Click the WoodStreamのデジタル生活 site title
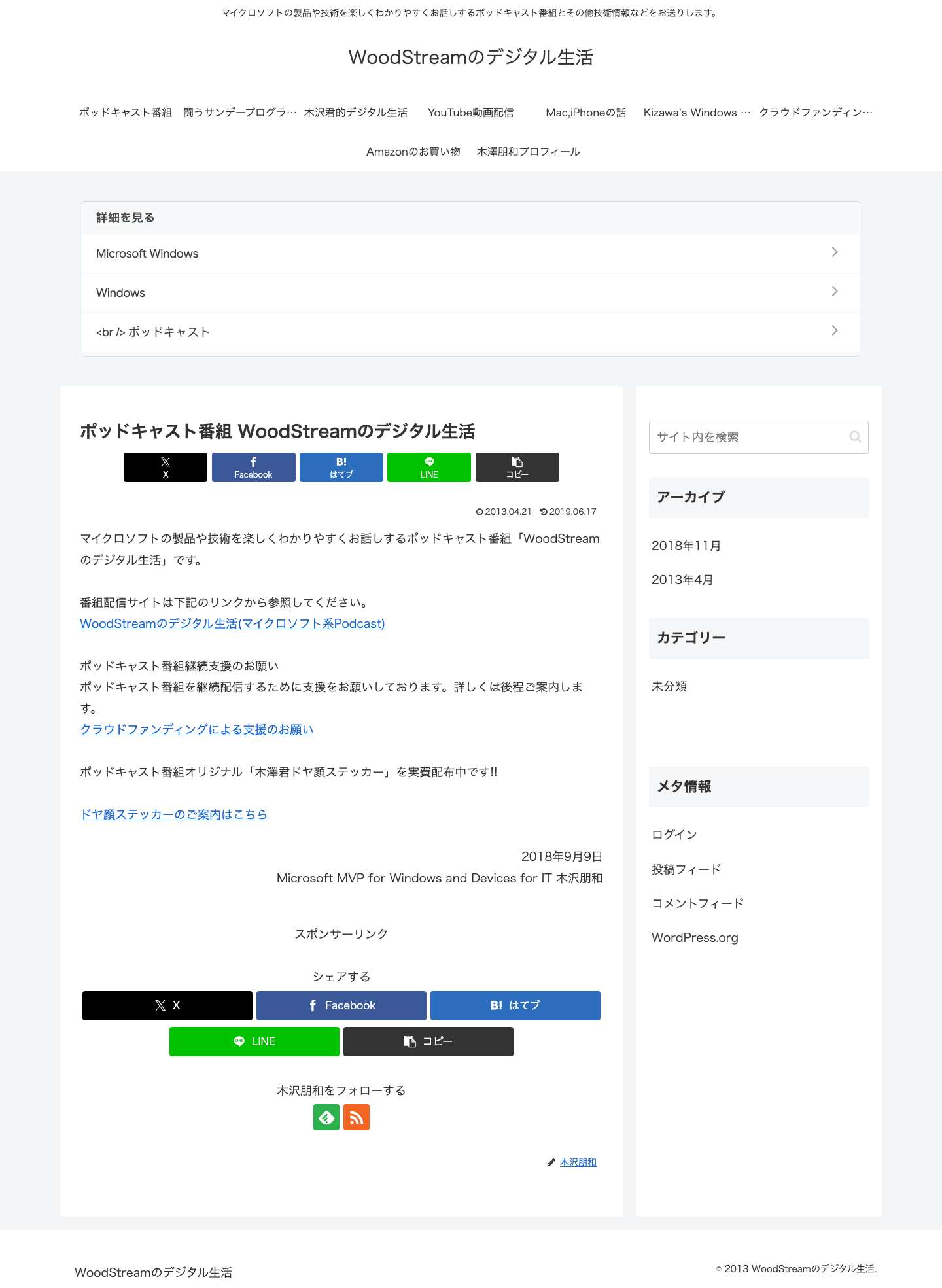Viewport: 942px width, 1288px height. point(471,58)
